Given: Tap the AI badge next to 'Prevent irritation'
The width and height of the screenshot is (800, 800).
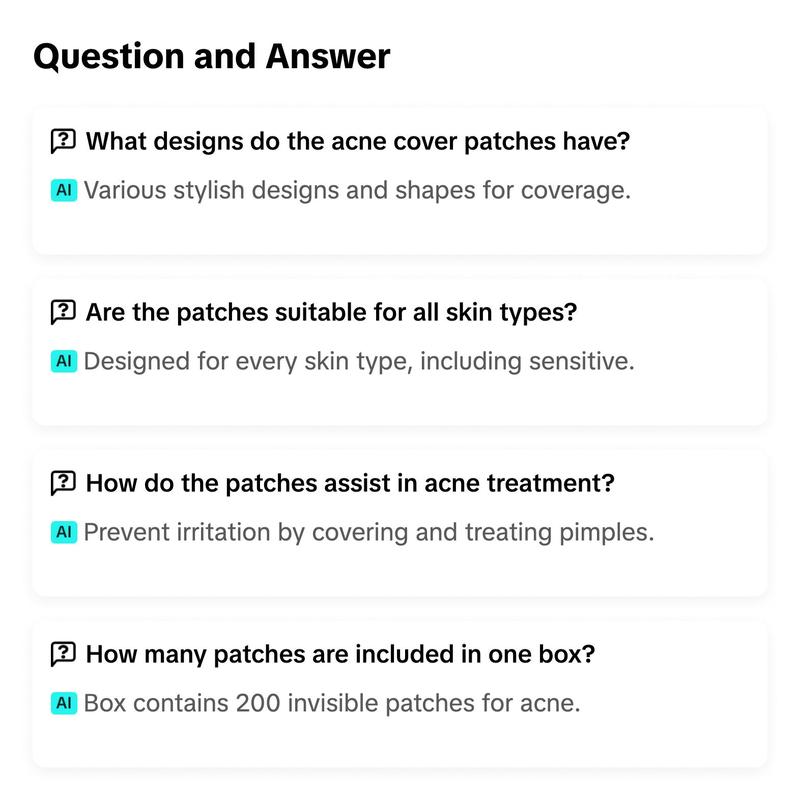Looking at the screenshot, I should (x=64, y=532).
